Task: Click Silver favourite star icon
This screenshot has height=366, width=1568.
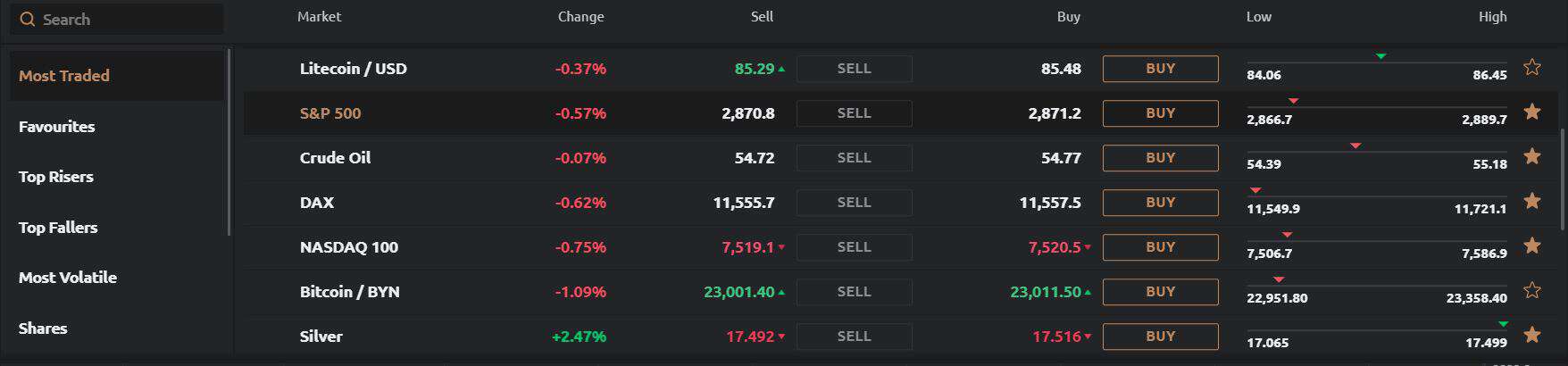Action: tap(1531, 335)
